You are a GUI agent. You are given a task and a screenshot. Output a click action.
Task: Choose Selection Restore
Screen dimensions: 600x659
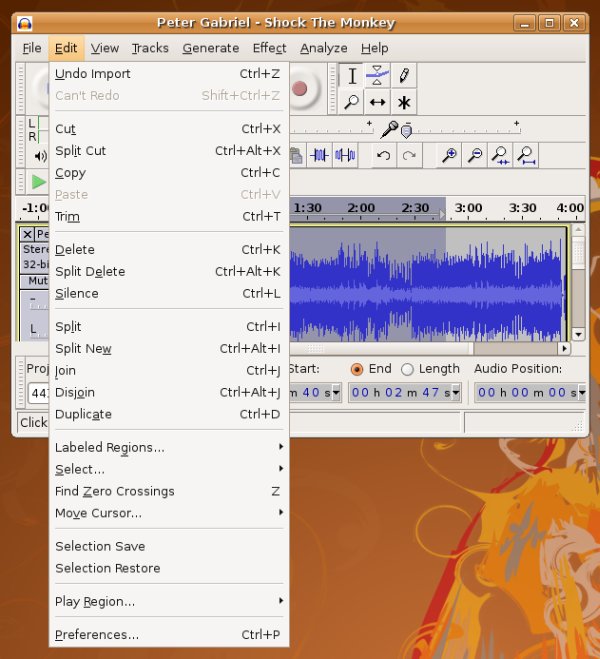tap(168, 568)
